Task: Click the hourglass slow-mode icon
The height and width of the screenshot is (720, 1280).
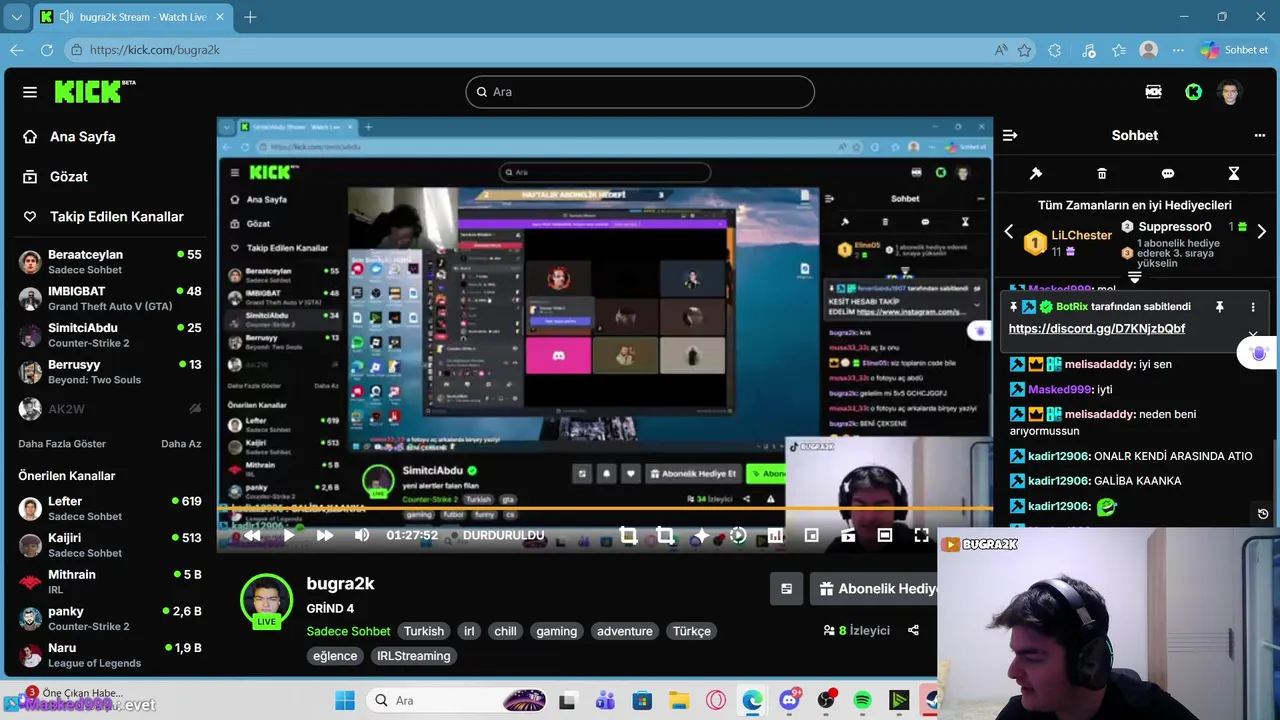Action: [1234, 174]
